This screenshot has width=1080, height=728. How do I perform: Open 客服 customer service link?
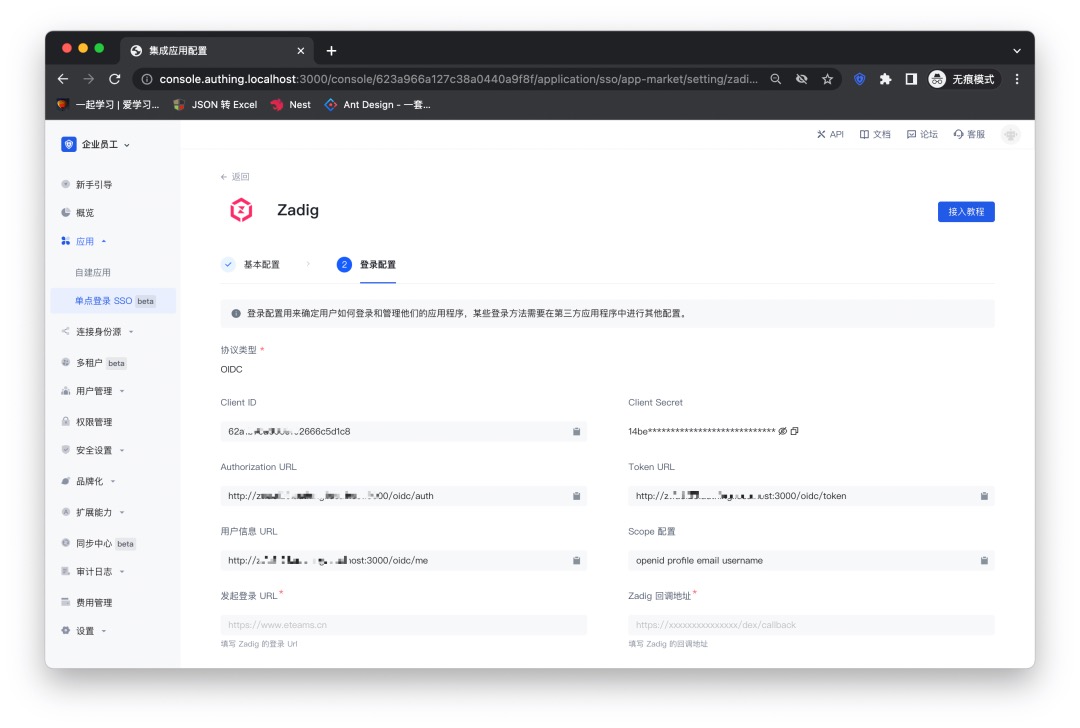pos(969,134)
